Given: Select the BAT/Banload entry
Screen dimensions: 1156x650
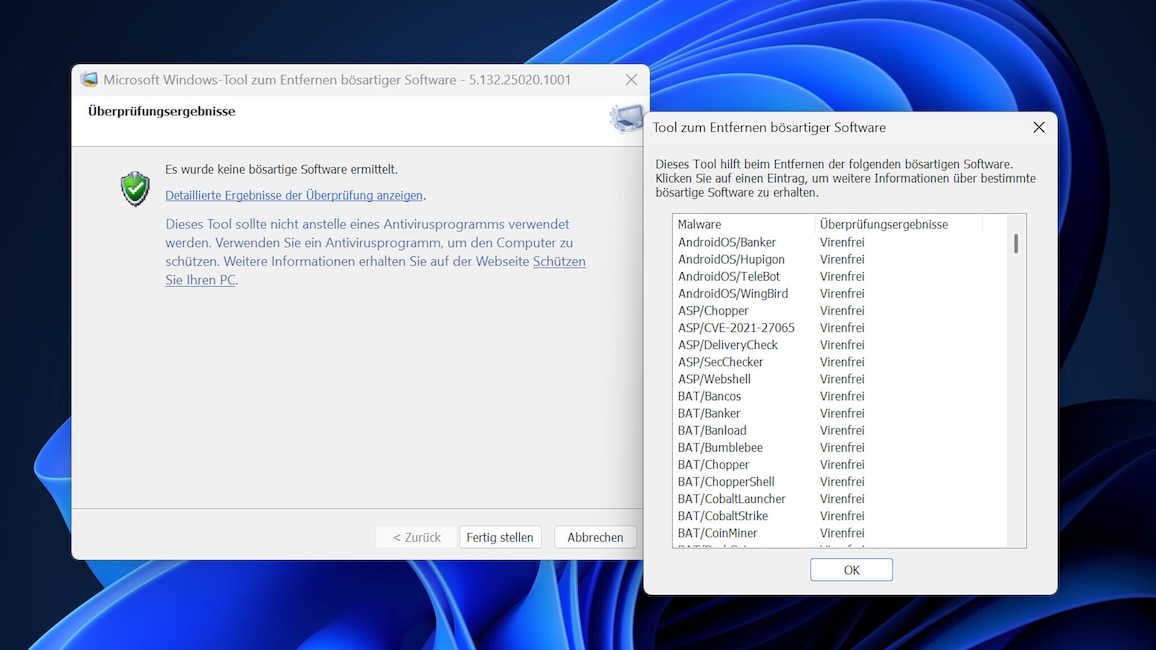Looking at the screenshot, I should pyautogui.click(x=711, y=430).
